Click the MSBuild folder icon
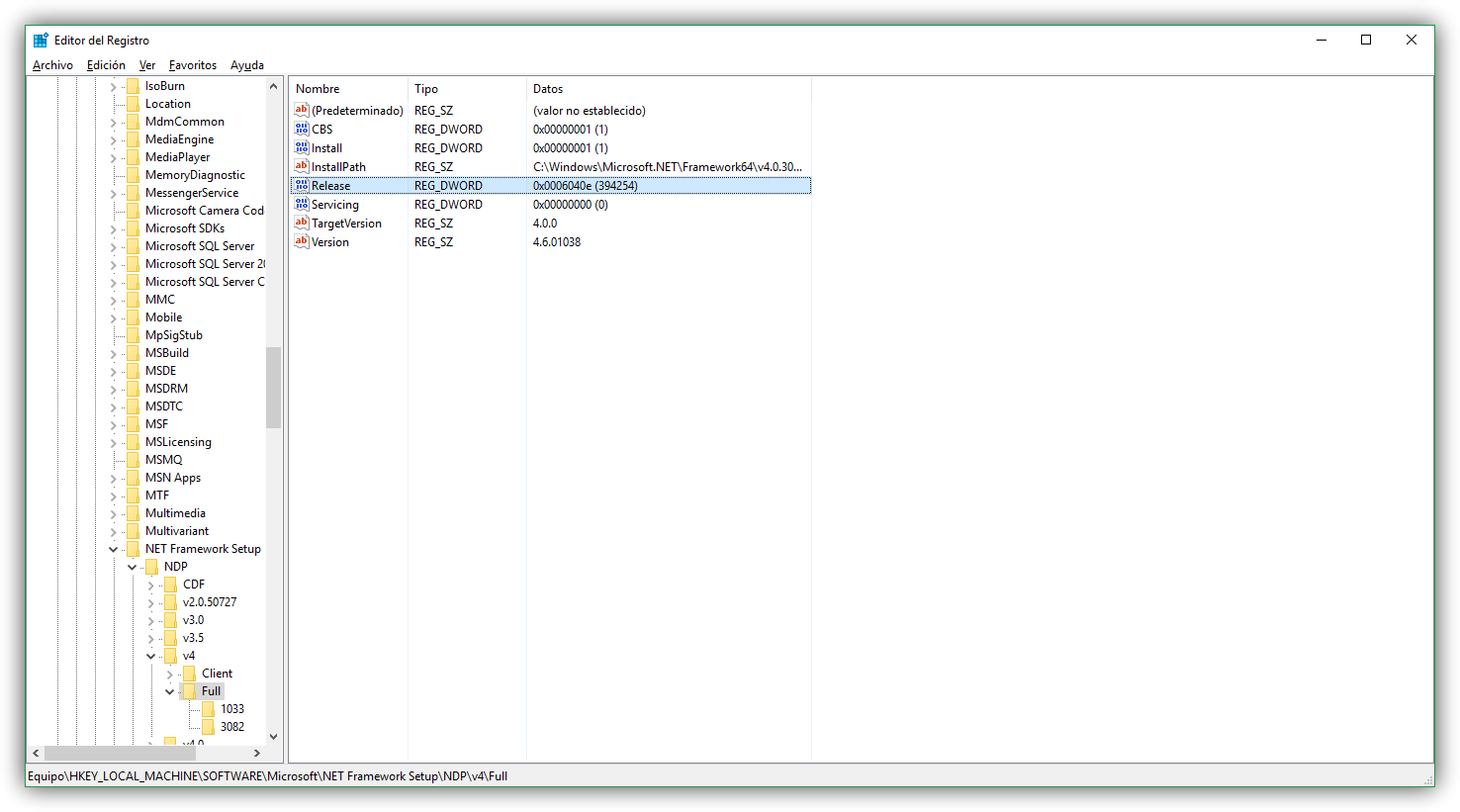This screenshot has height=812, width=1460. pyautogui.click(x=133, y=353)
